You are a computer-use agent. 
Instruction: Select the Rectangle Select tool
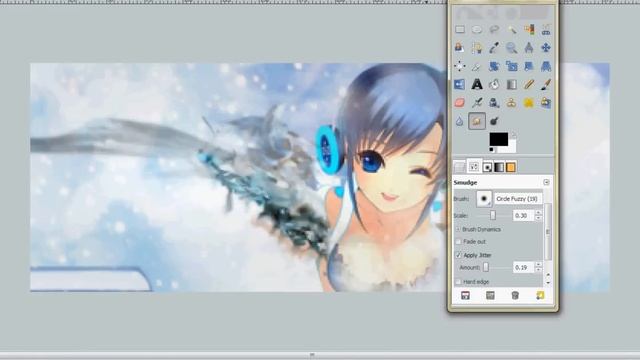point(460,30)
